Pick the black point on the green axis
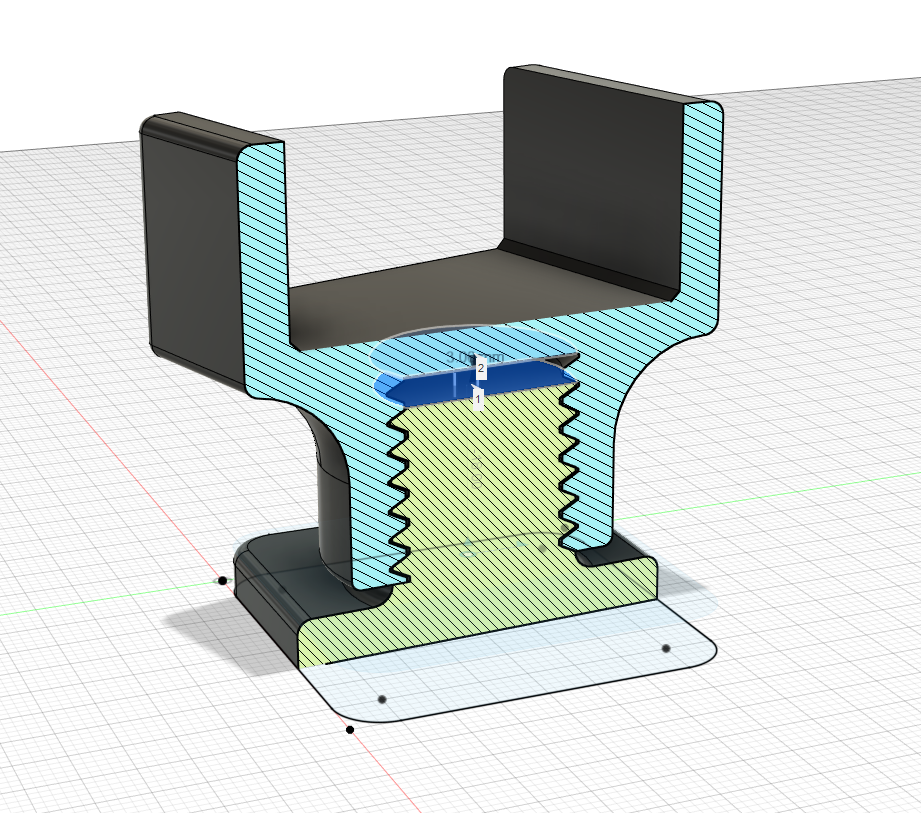 [x=222, y=581]
